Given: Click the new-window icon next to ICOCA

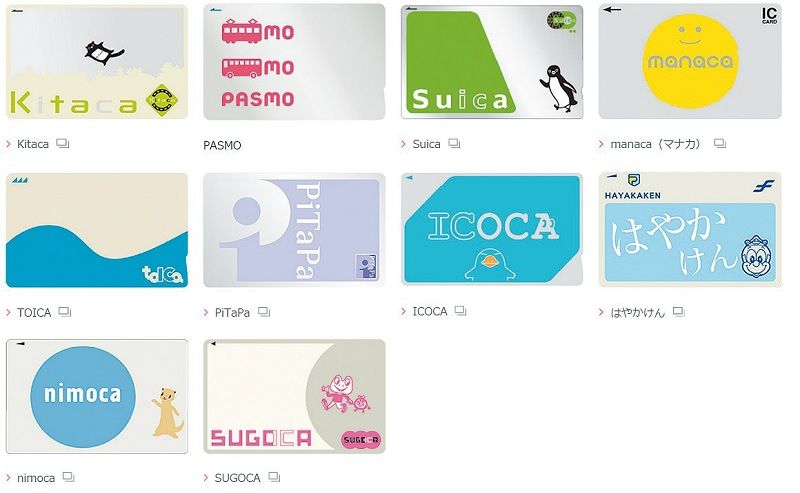Looking at the screenshot, I should (460, 311).
